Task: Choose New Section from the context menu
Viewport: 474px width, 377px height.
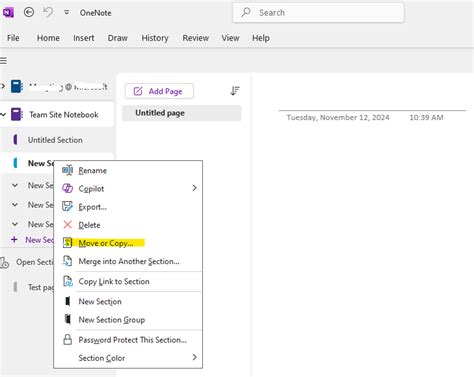Action: coord(128,301)
